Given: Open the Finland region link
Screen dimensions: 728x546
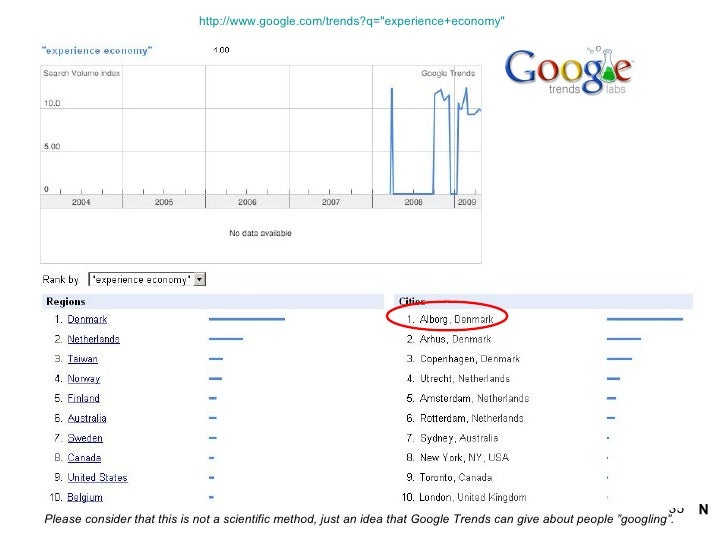Looking at the screenshot, I should [84, 398].
